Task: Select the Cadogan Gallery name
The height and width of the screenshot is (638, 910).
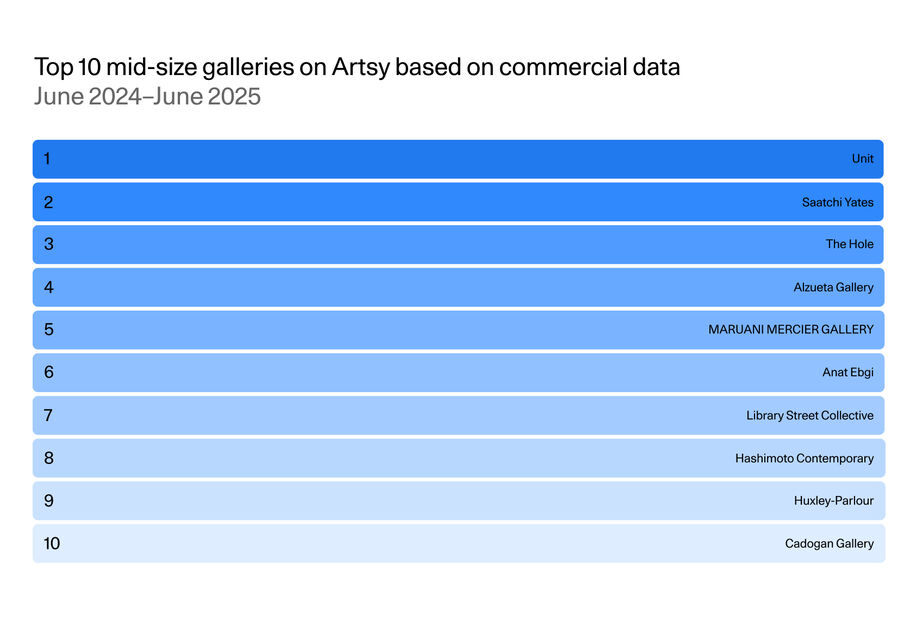Action: tap(829, 544)
